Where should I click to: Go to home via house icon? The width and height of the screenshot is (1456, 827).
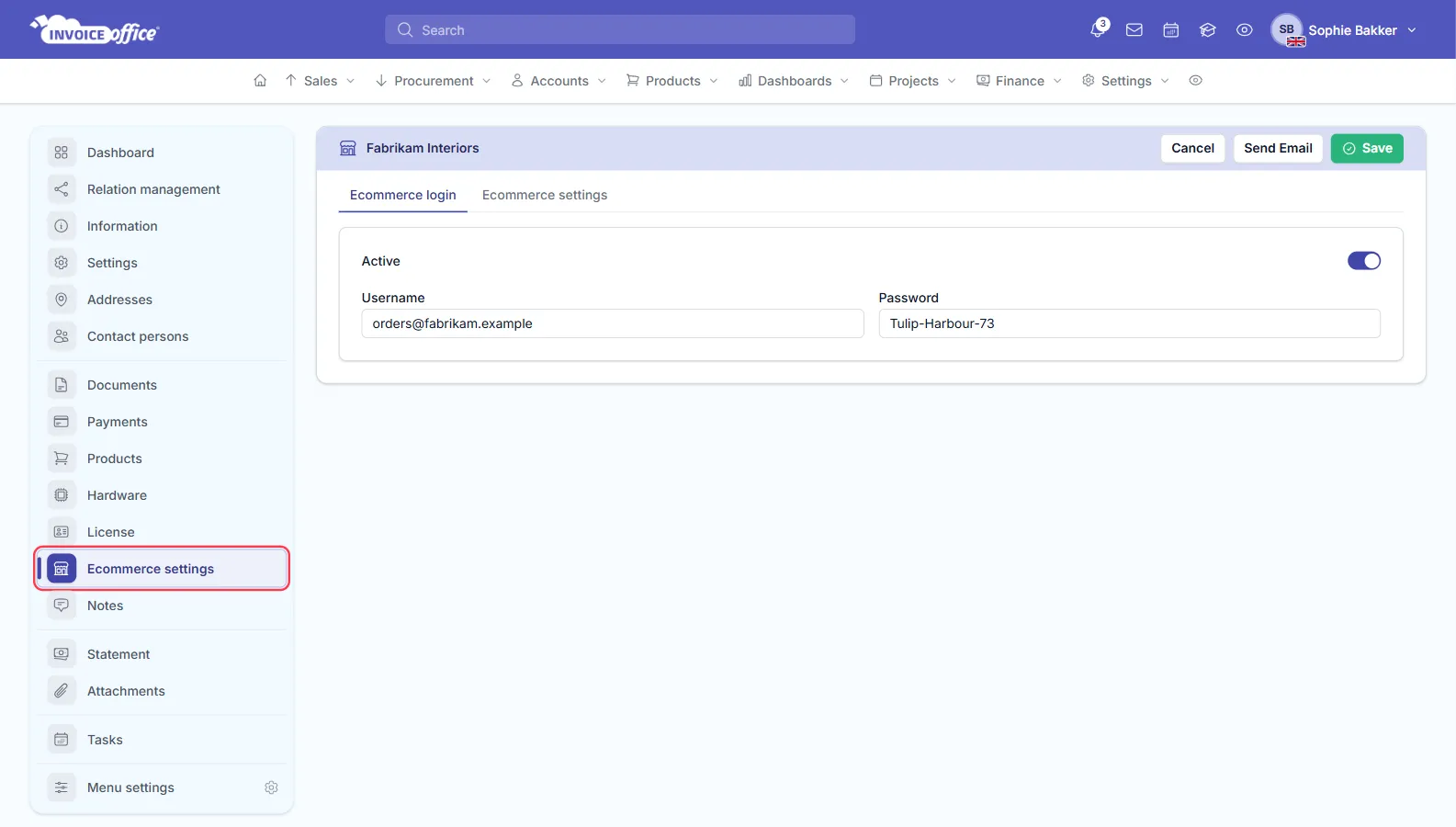pyautogui.click(x=260, y=81)
